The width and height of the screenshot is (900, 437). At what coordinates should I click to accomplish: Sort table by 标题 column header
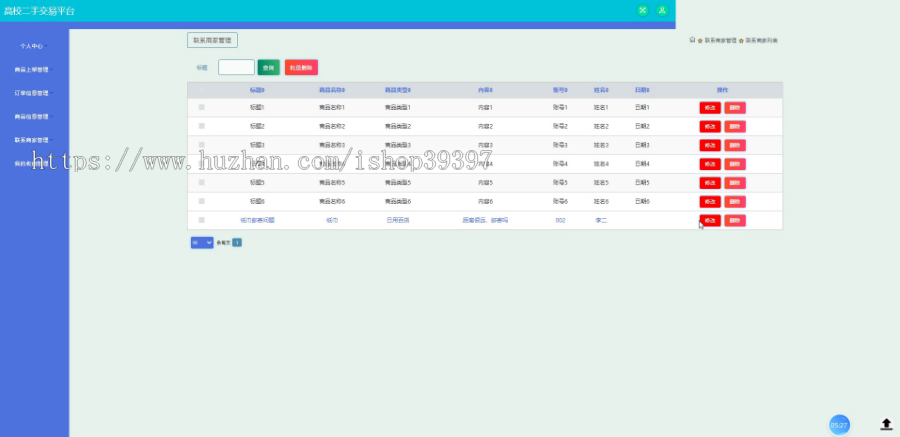point(257,90)
